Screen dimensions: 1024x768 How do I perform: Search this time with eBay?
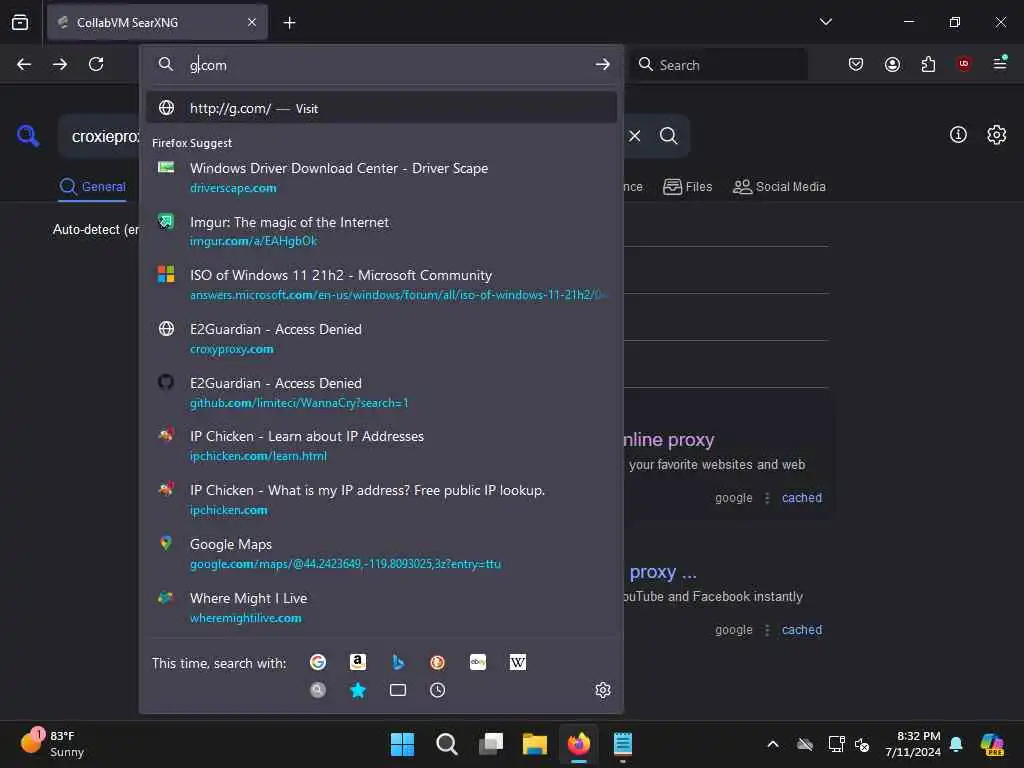tap(477, 662)
